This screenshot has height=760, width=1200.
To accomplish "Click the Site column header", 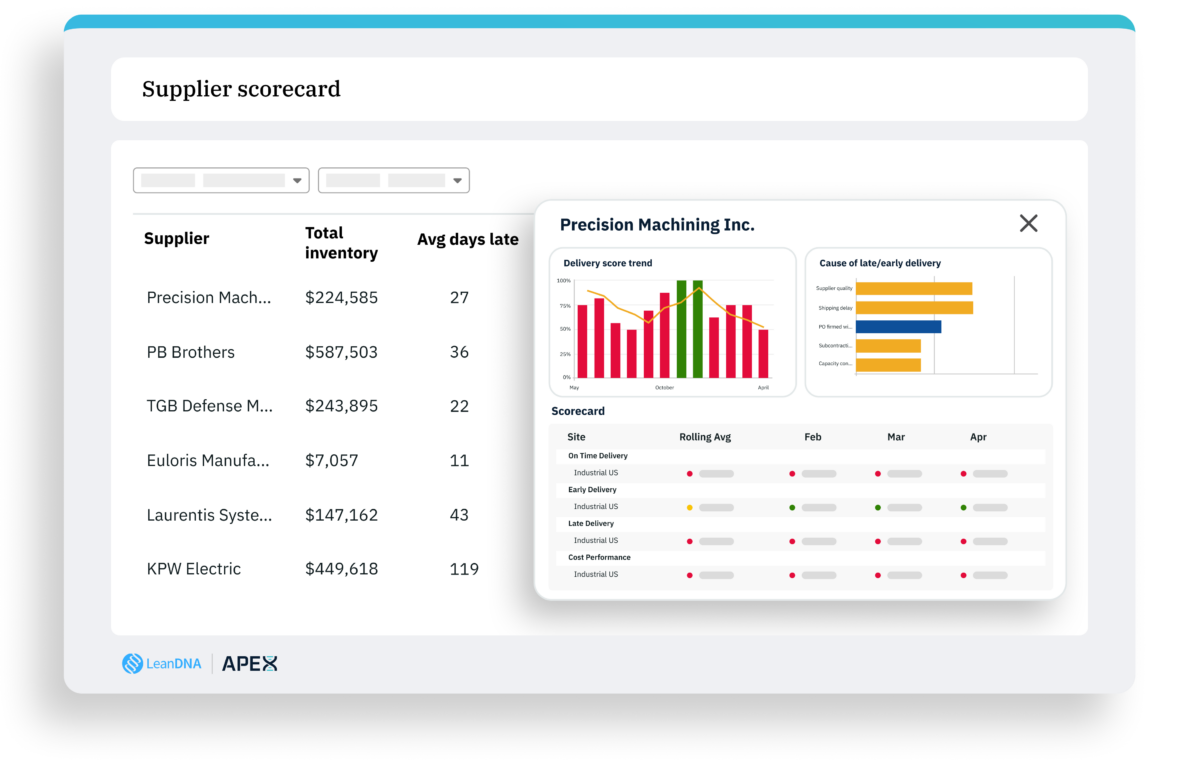I will point(576,437).
